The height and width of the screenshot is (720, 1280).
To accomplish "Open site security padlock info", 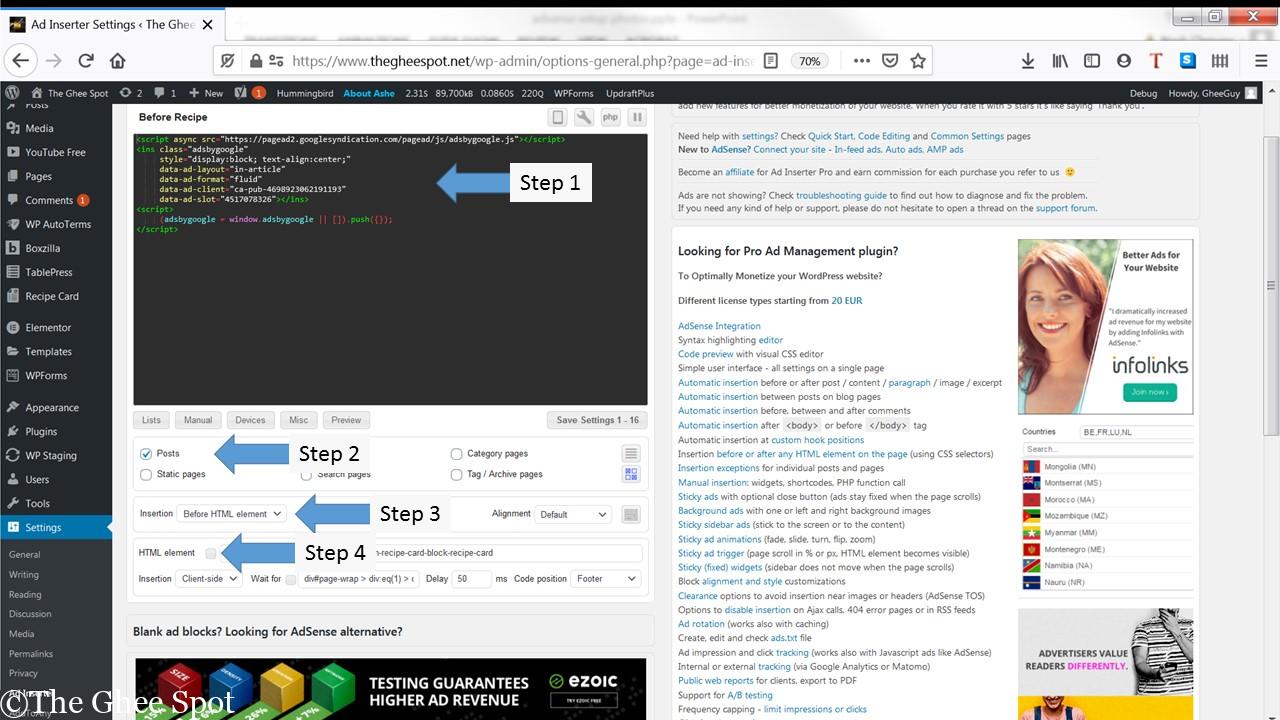I will point(256,61).
